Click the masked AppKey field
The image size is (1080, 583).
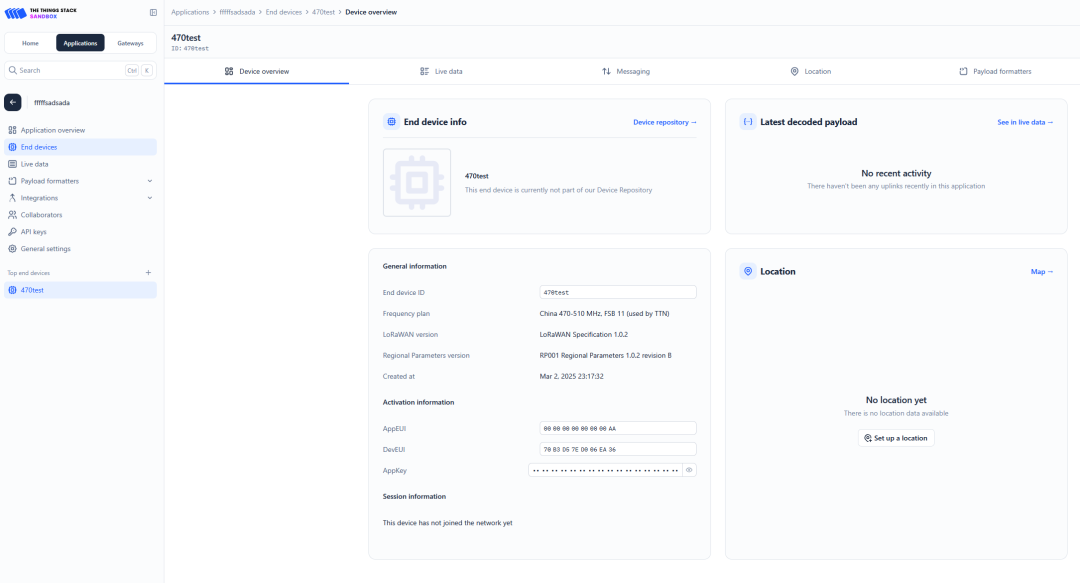point(605,470)
